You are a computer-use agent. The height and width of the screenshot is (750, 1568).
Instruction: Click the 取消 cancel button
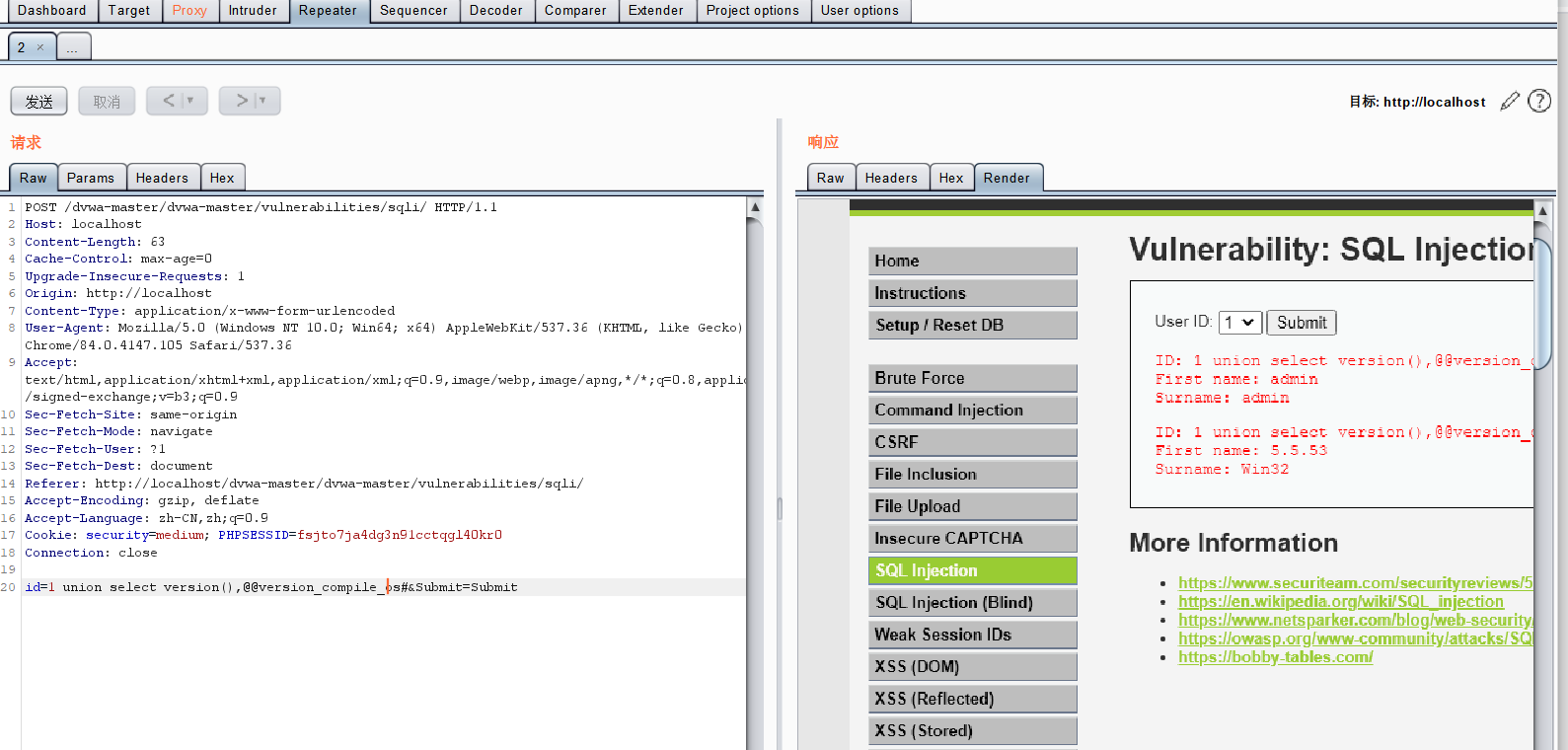tap(107, 102)
